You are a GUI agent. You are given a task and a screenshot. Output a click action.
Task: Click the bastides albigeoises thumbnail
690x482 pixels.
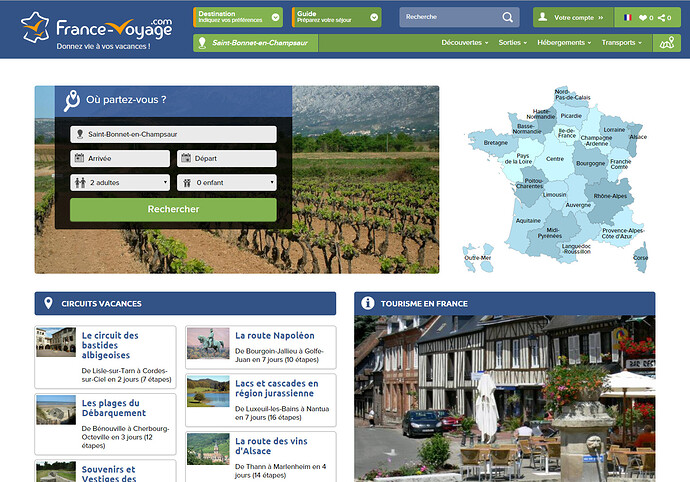tap(56, 342)
